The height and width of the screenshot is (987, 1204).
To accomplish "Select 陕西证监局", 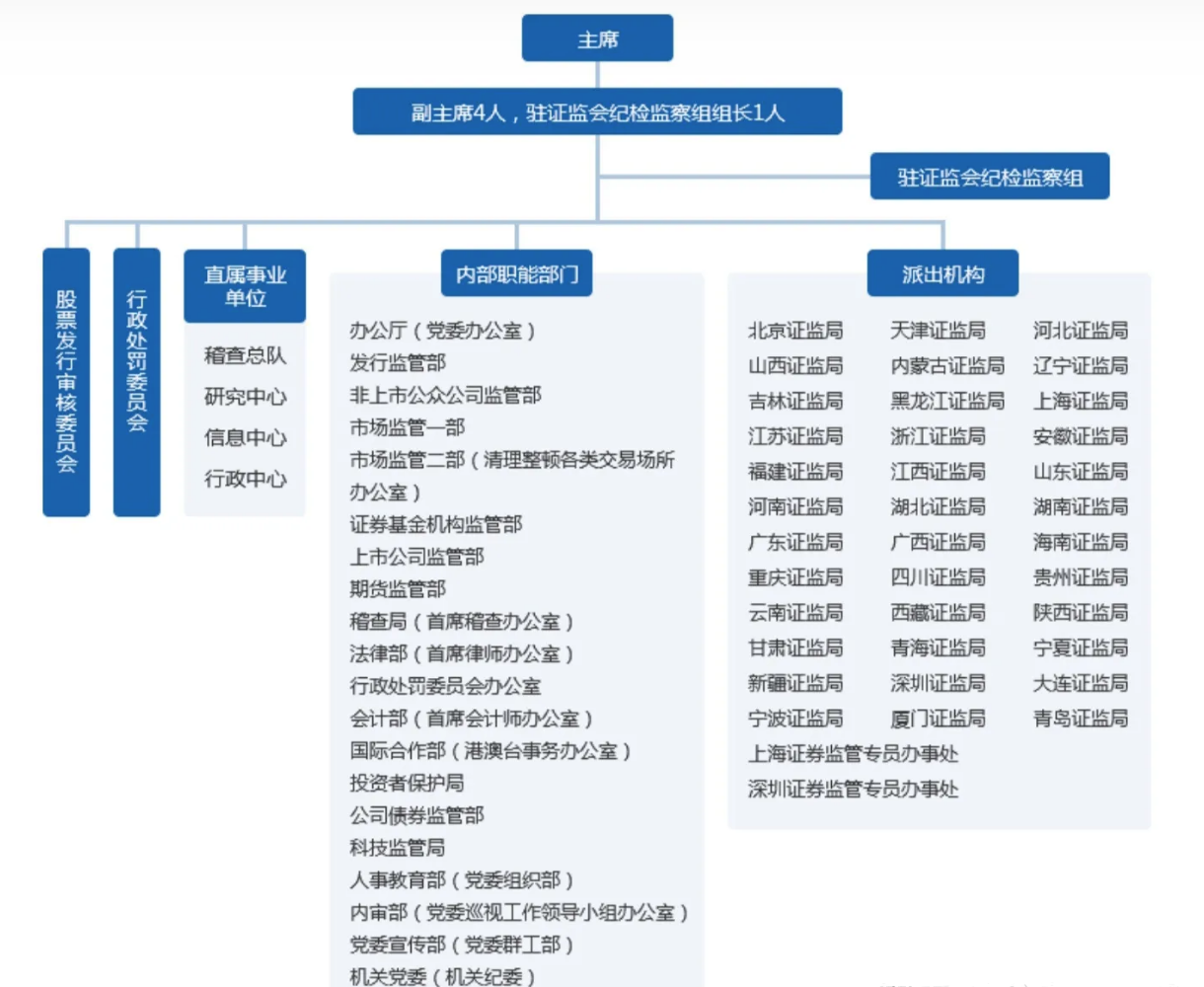I will click(1081, 613).
